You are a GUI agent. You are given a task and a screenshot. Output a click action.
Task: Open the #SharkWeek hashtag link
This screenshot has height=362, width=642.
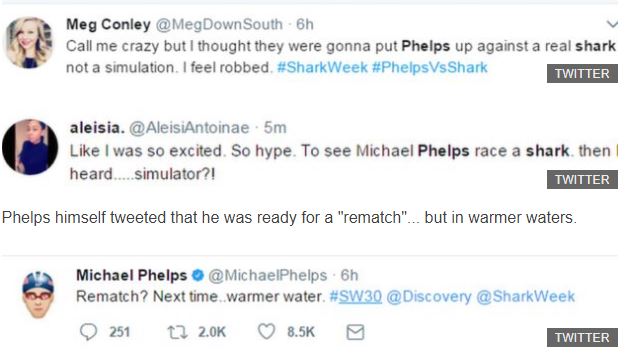tap(322, 67)
